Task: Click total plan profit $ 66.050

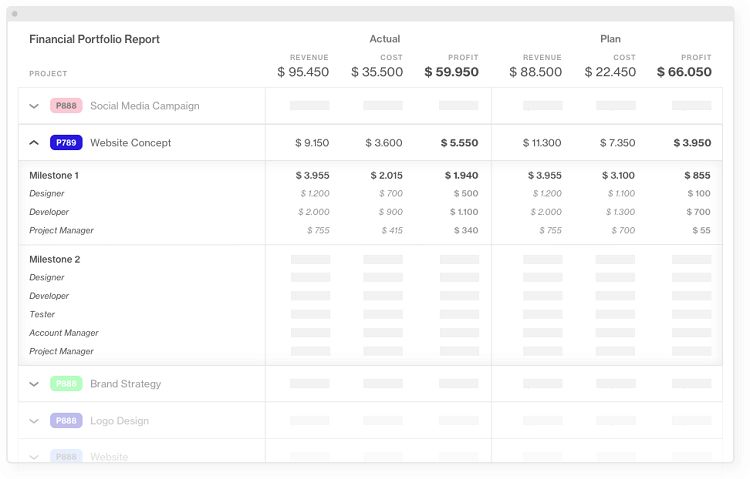Action: (684, 72)
